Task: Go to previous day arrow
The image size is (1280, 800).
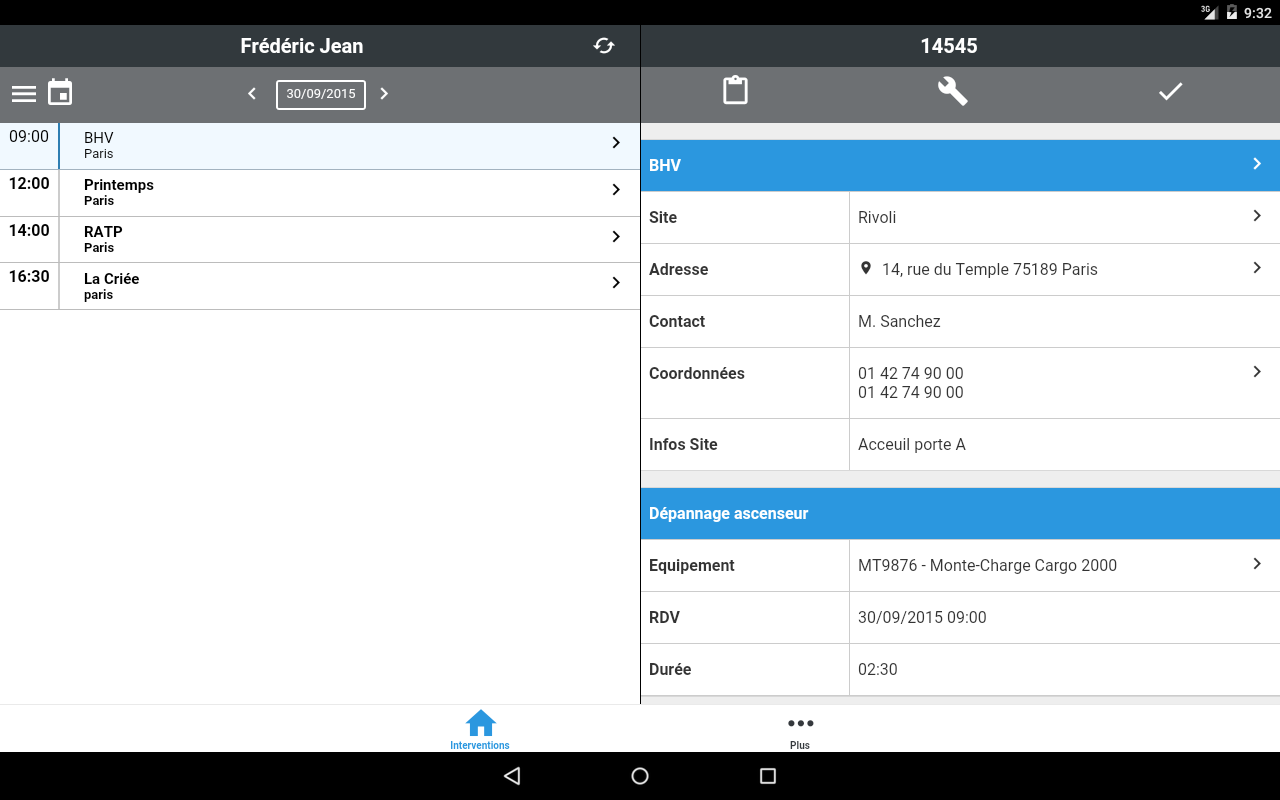Action: (252, 94)
